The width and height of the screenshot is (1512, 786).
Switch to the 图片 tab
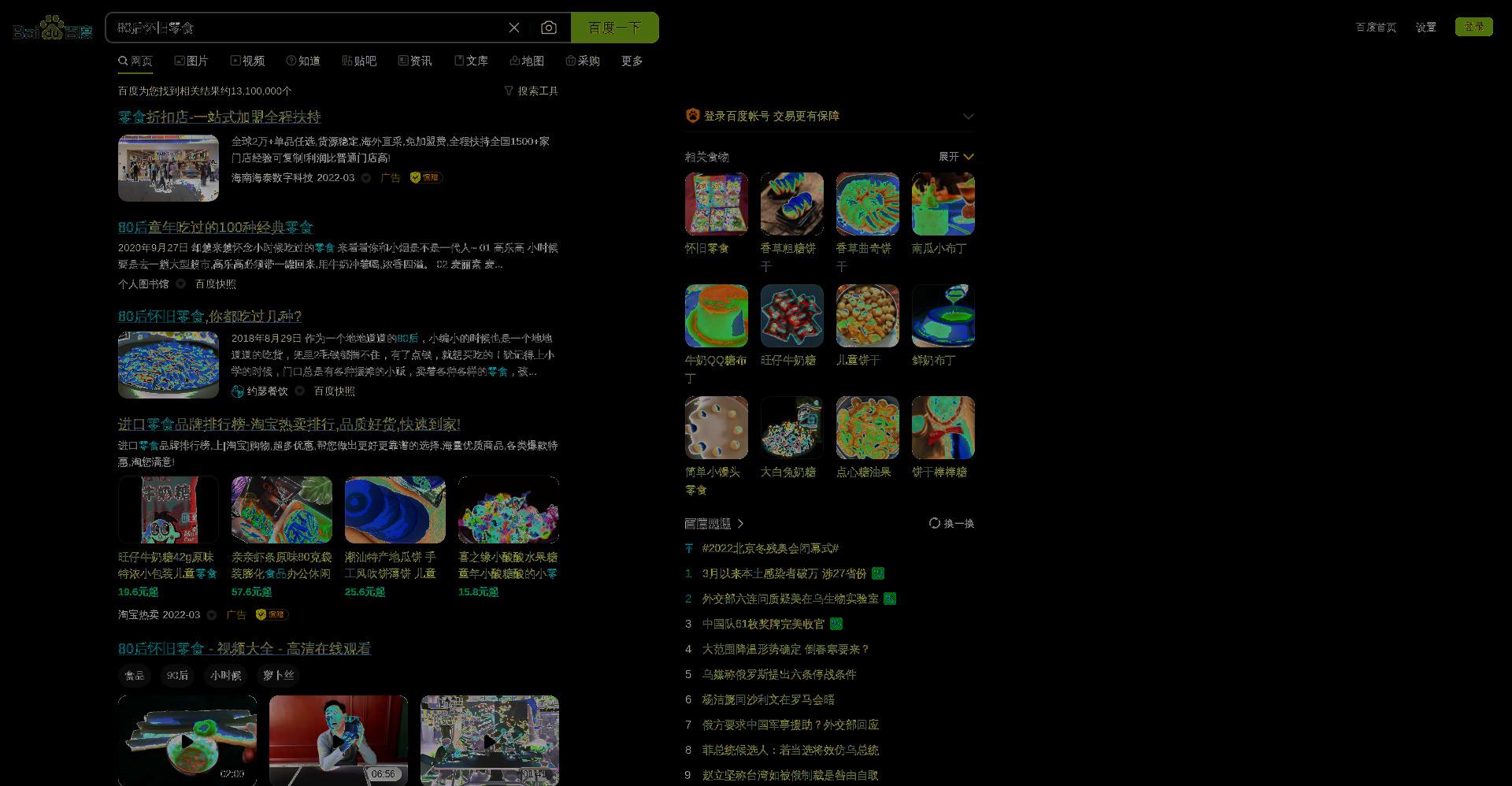191,61
